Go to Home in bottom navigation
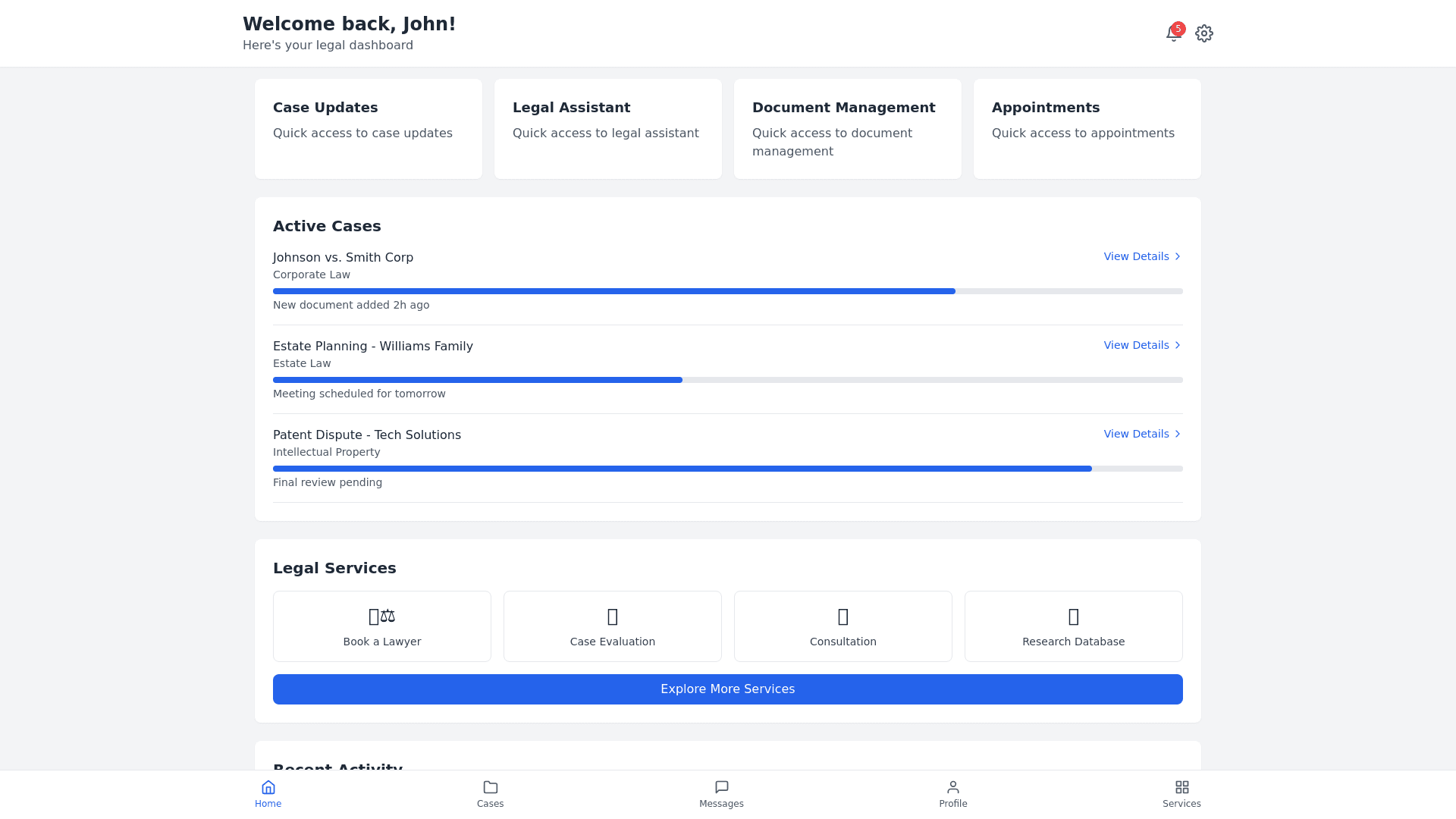 point(268,794)
